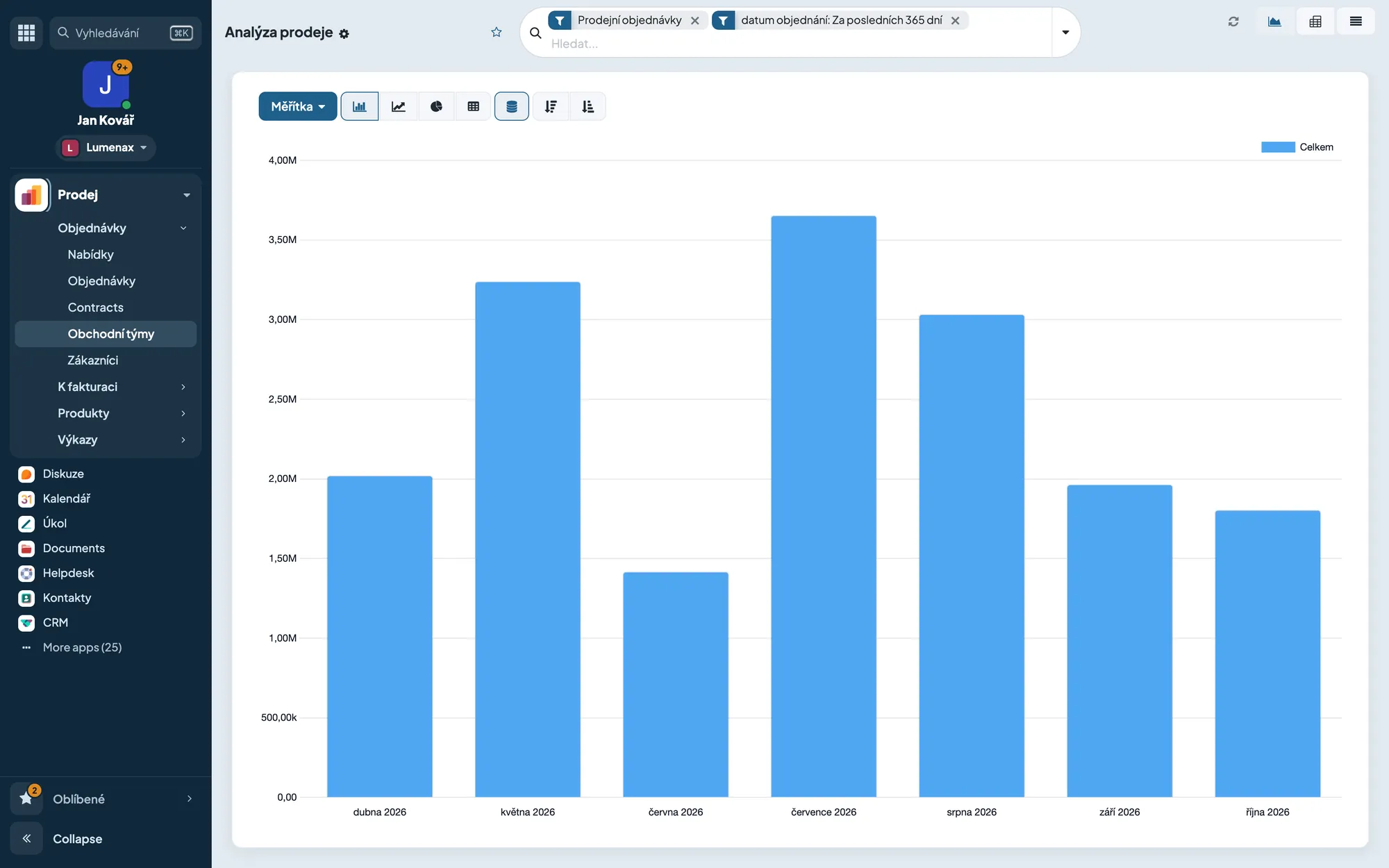
Task: Open settings gear next to Analýza prodeje
Action: click(x=344, y=33)
